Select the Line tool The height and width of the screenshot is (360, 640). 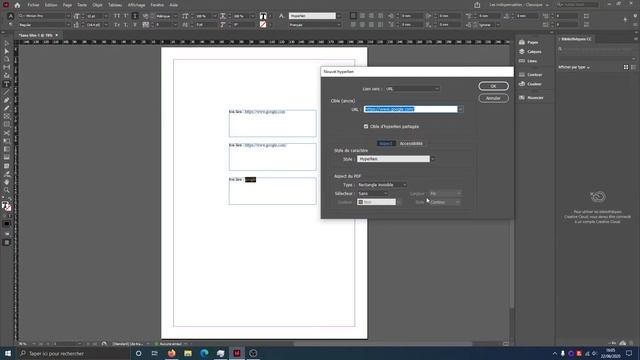pos(7,92)
